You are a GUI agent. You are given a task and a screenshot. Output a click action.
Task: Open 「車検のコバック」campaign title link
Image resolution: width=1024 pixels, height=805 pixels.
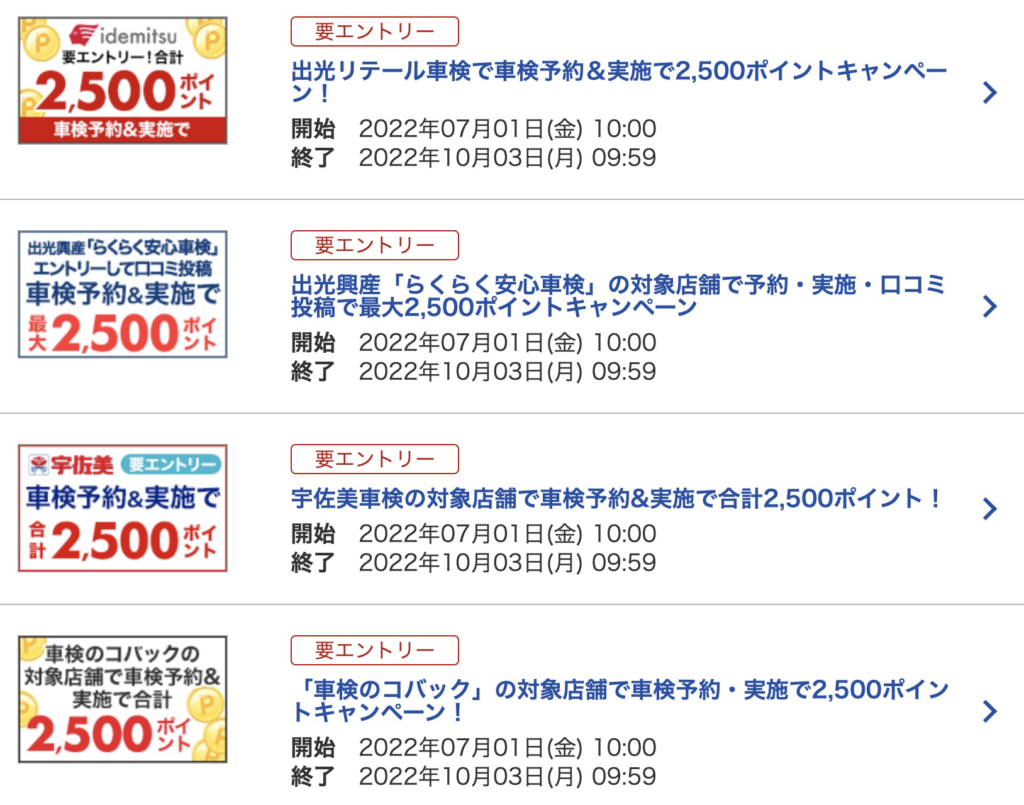point(620,700)
